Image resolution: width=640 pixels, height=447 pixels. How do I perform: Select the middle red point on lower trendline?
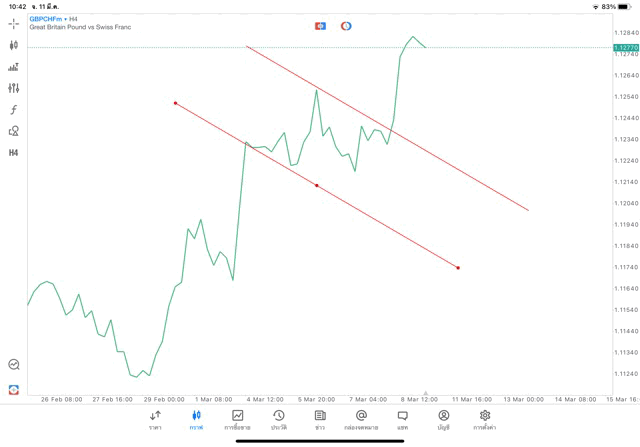[x=317, y=185]
